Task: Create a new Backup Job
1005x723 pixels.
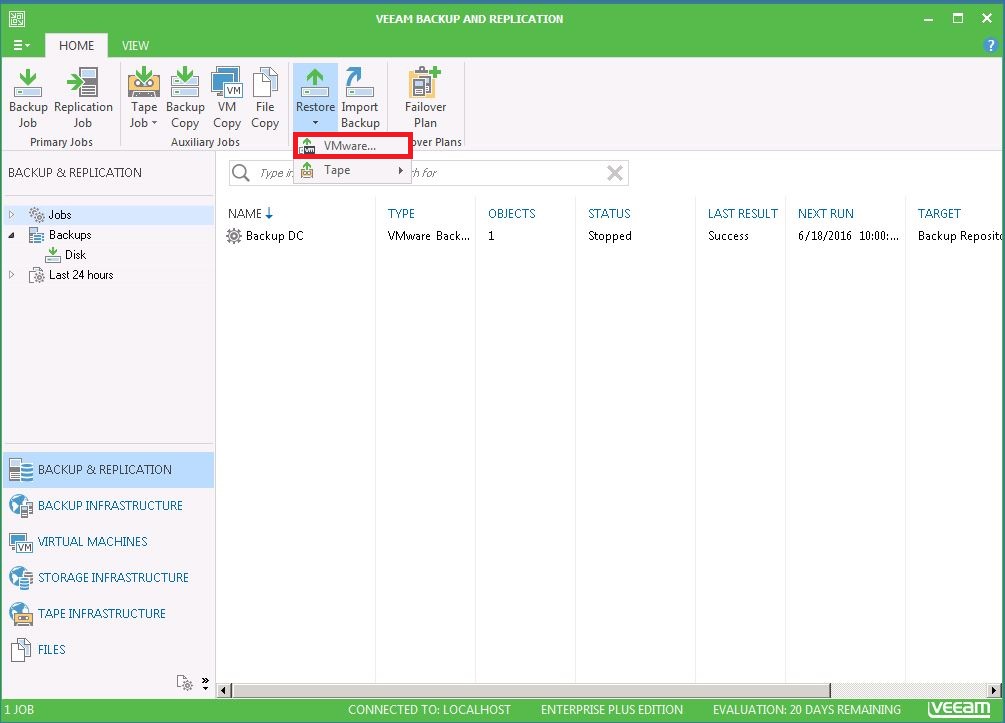Action: point(28,97)
